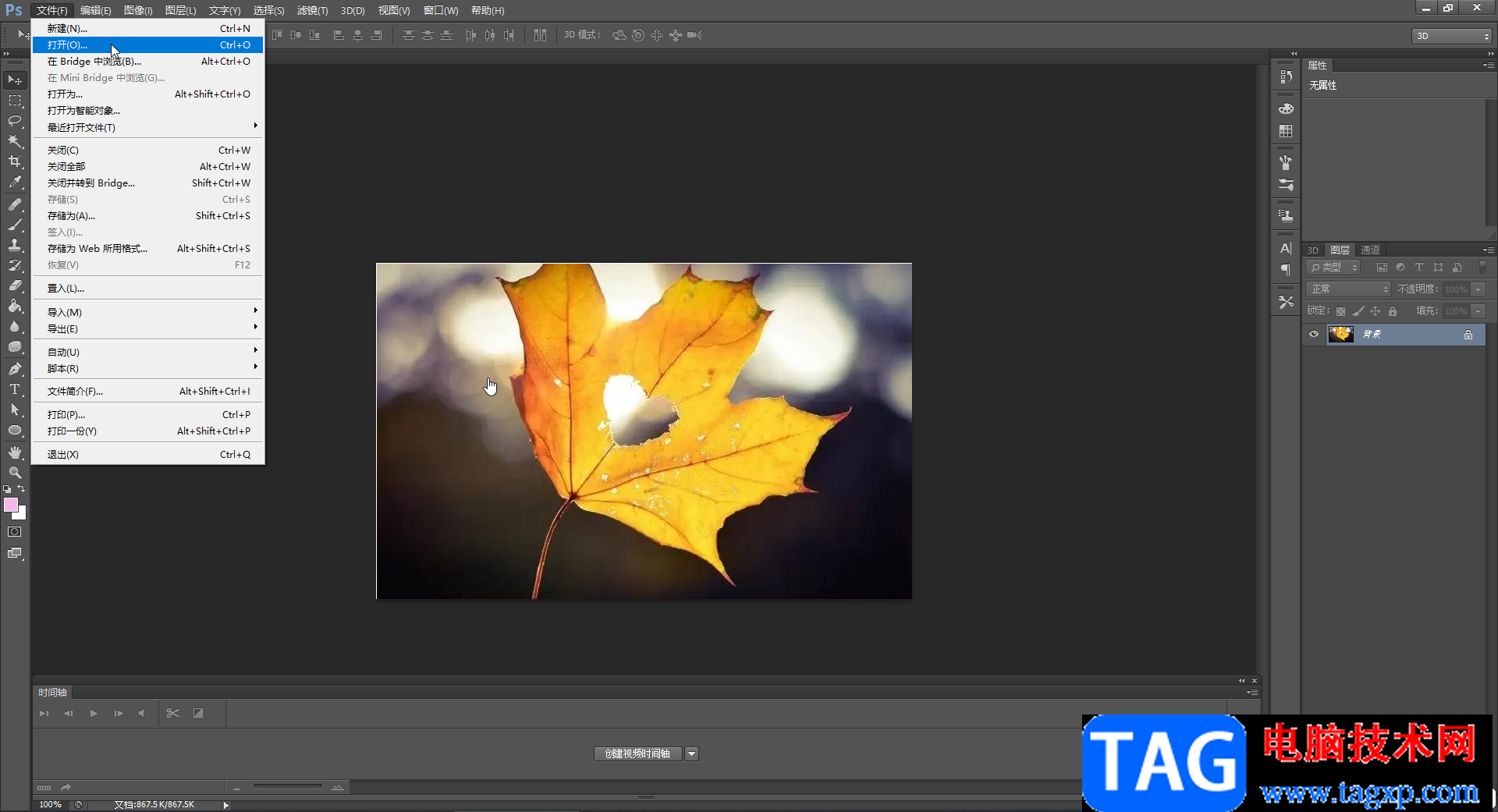1498x812 pixels.
Task: Open the Paragraph panel icon
Action: point(1286,270)
